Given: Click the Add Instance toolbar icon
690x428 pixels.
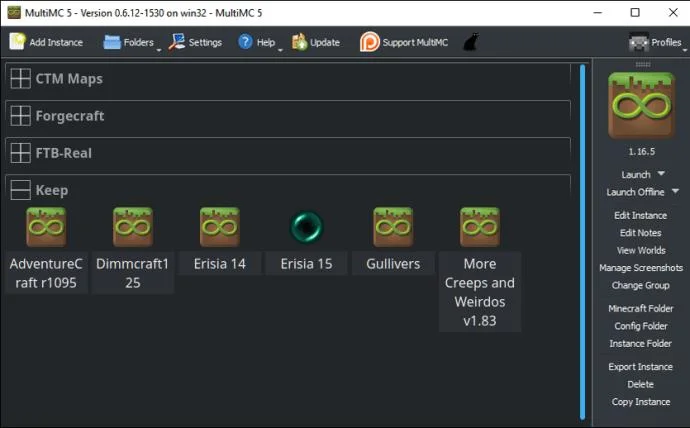Looking at the screenshot, I should coord(17,42).
